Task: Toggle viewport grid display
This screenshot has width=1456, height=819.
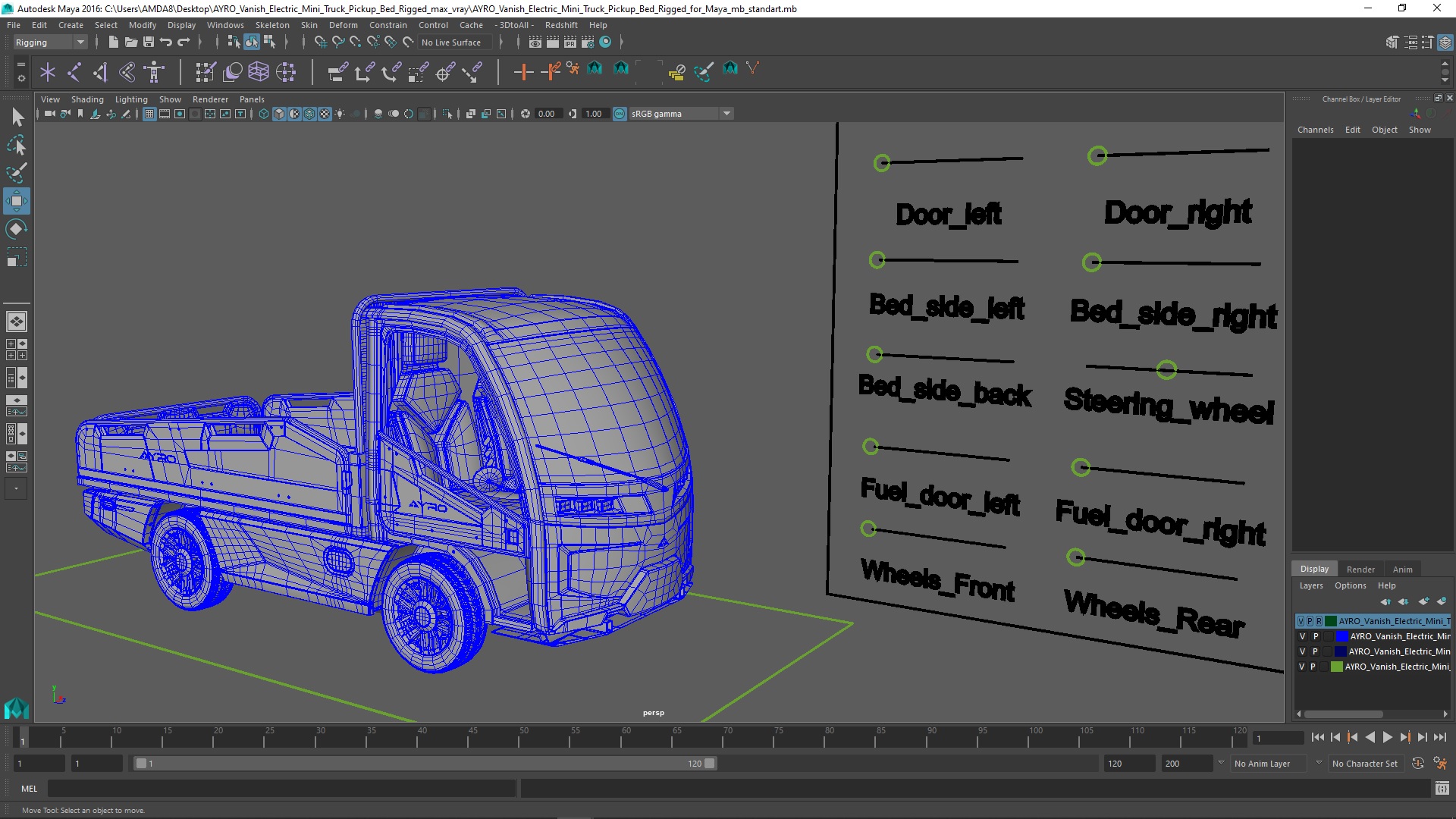Action: coord(149,114)
